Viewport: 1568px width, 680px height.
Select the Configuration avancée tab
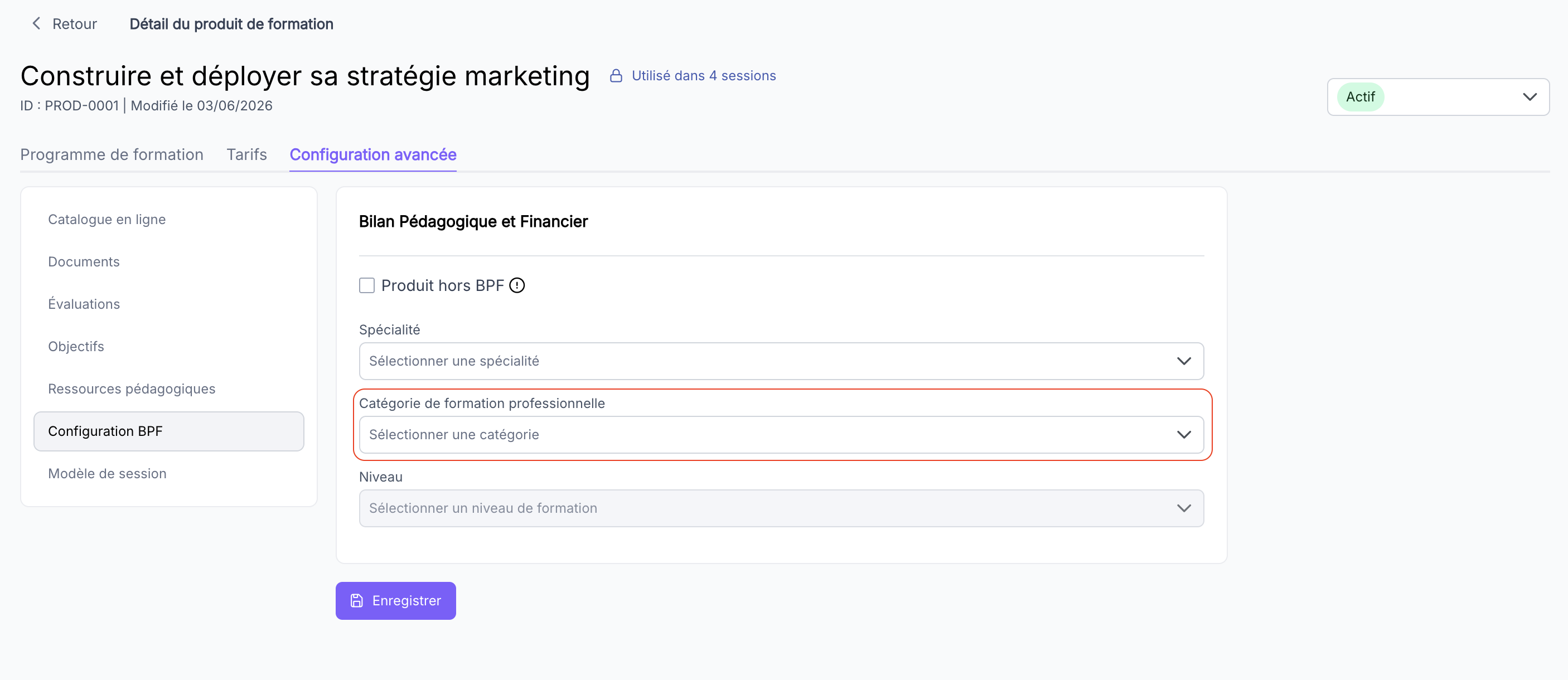(x=373, y=154)
